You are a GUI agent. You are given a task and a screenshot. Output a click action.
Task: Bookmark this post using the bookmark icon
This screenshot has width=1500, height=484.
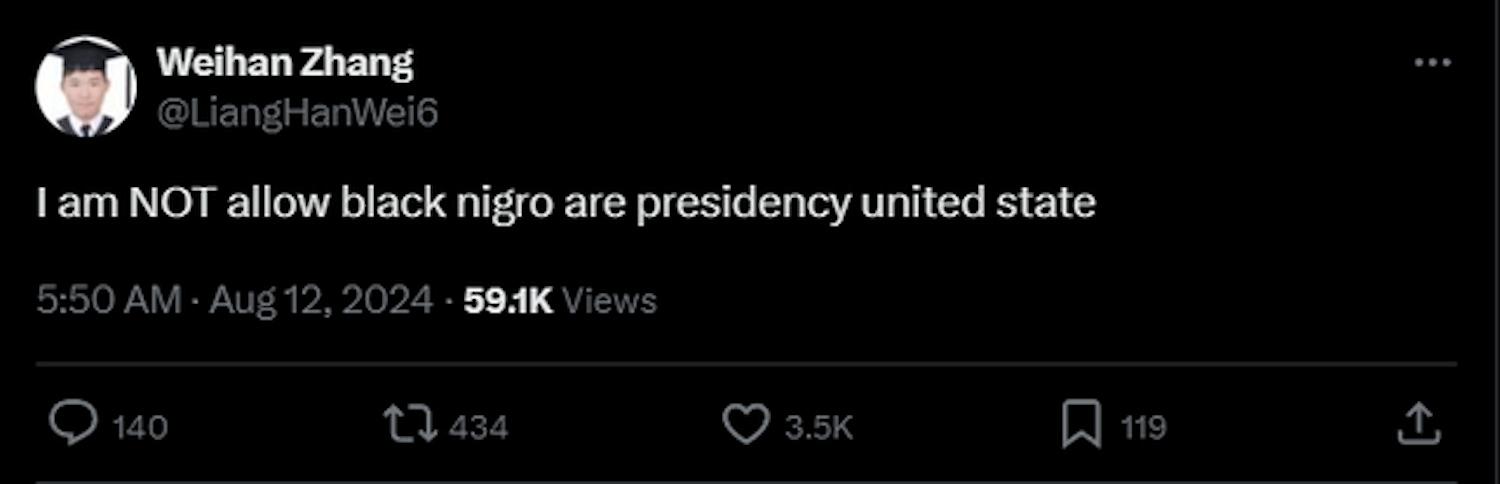coord(1081,425)
